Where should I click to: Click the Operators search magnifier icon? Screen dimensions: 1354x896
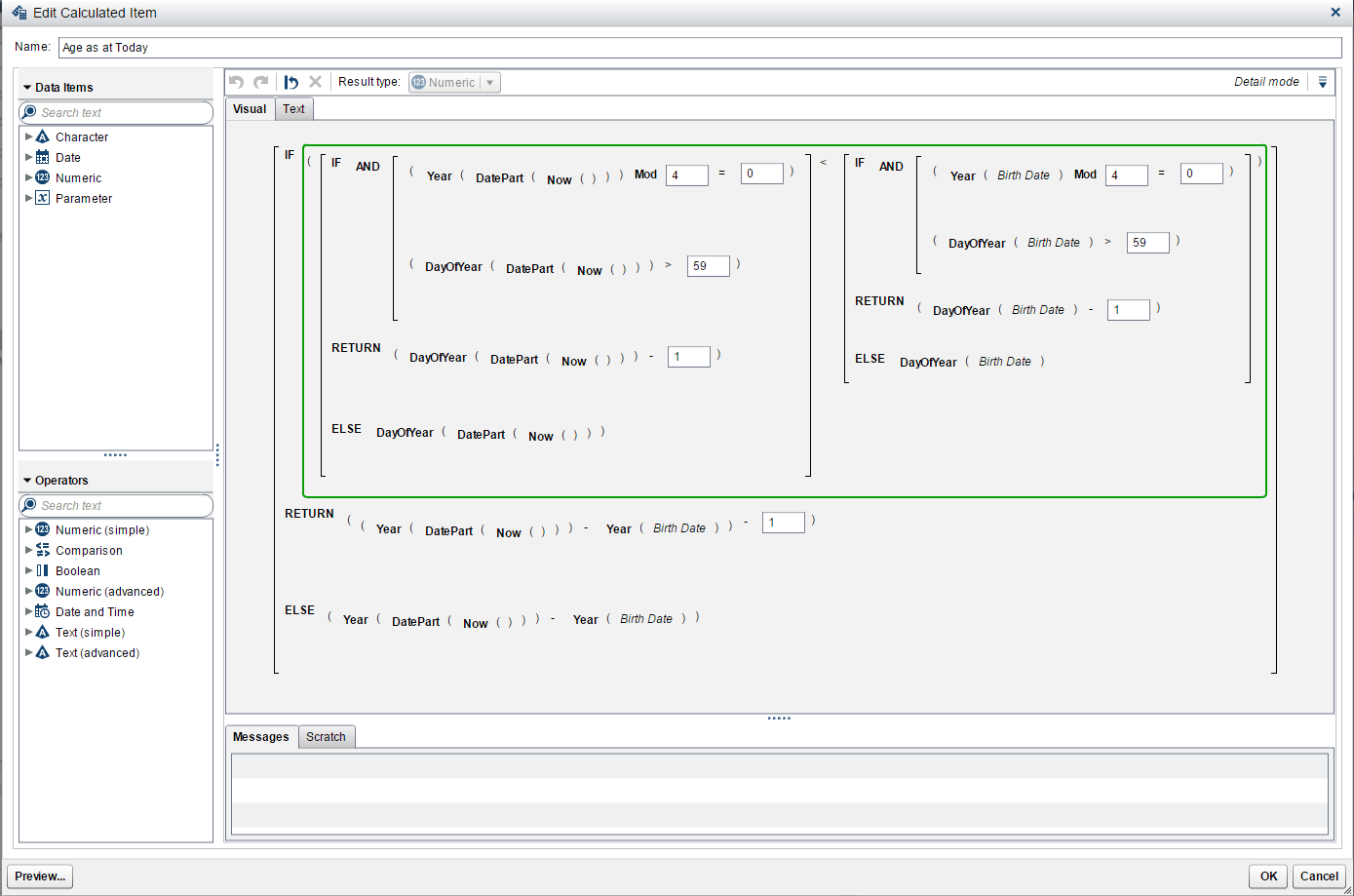point(29,505)
